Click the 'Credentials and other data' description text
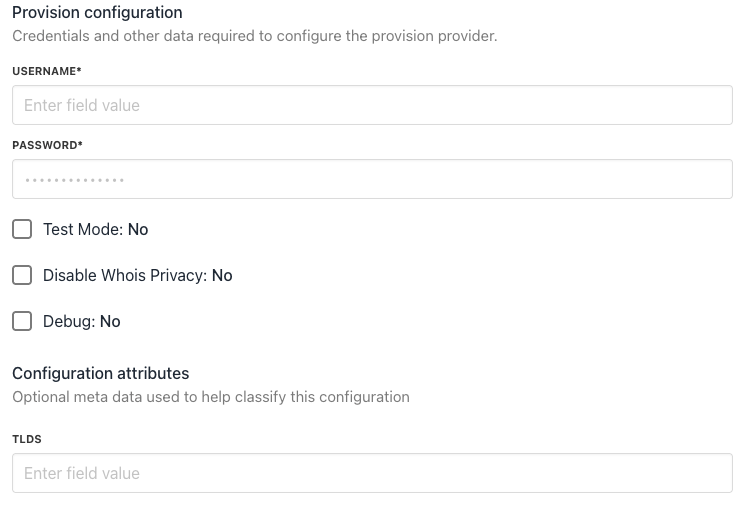This screenshot has height=518, width=754. [254, 36]
